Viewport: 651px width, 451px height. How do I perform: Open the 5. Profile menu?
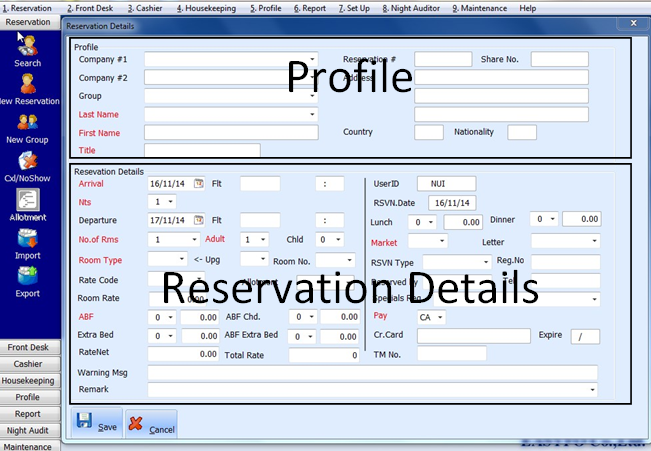266,8
